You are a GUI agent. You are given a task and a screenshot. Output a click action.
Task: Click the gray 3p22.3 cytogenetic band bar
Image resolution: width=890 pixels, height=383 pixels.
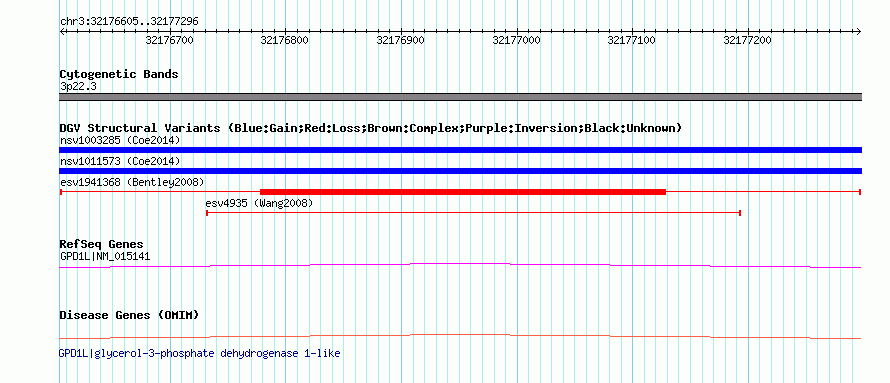460,97
